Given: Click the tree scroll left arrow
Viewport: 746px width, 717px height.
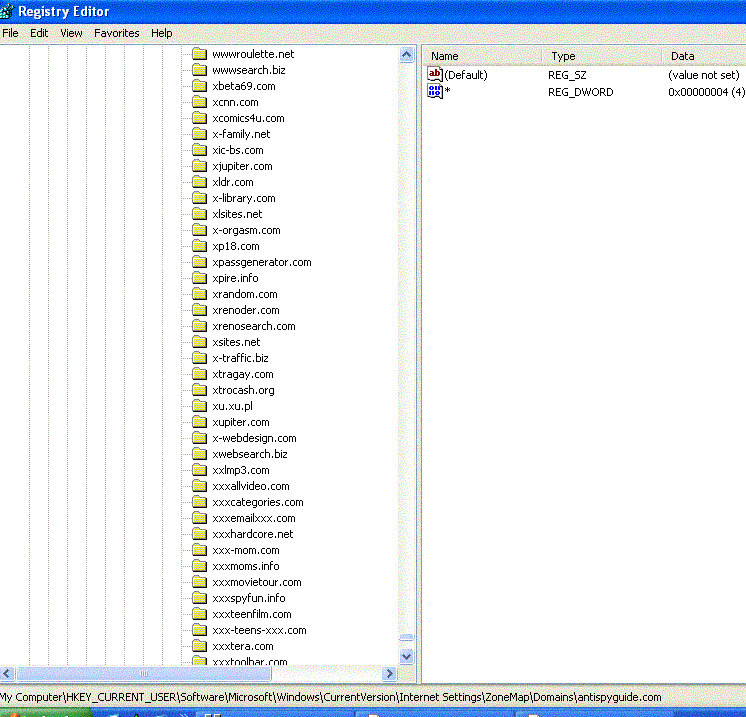Looking at the screenshot, I should 7,674.
